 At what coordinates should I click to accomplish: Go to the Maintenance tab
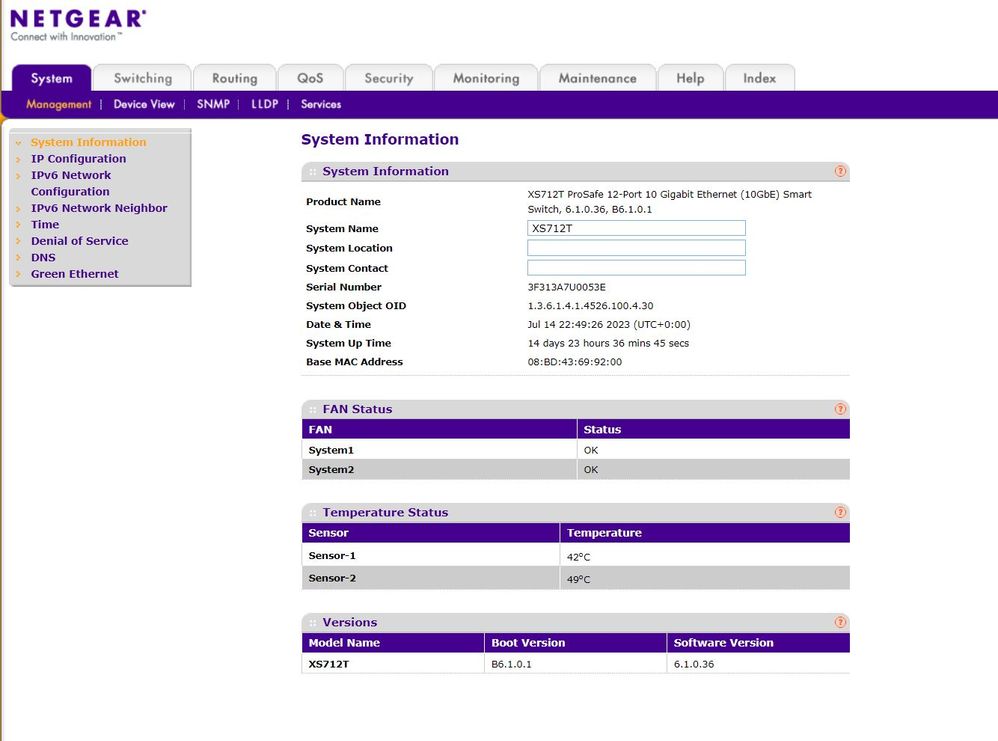click(x=597, y=78)
